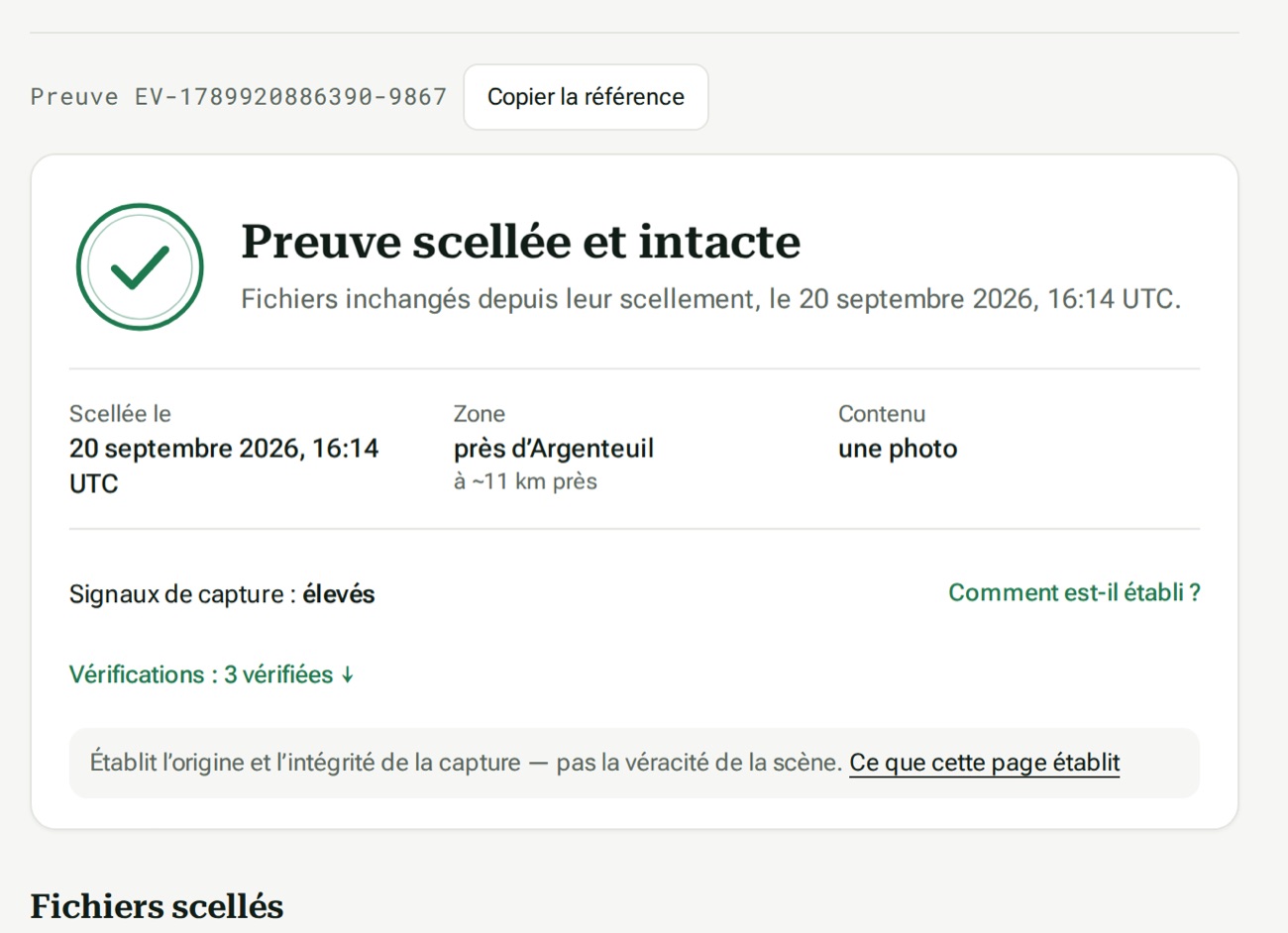Select the reference text Preuve EV-1789920886390-9867
The width and height of the screenshot is (1288, 933).
(x=239, y=97)
